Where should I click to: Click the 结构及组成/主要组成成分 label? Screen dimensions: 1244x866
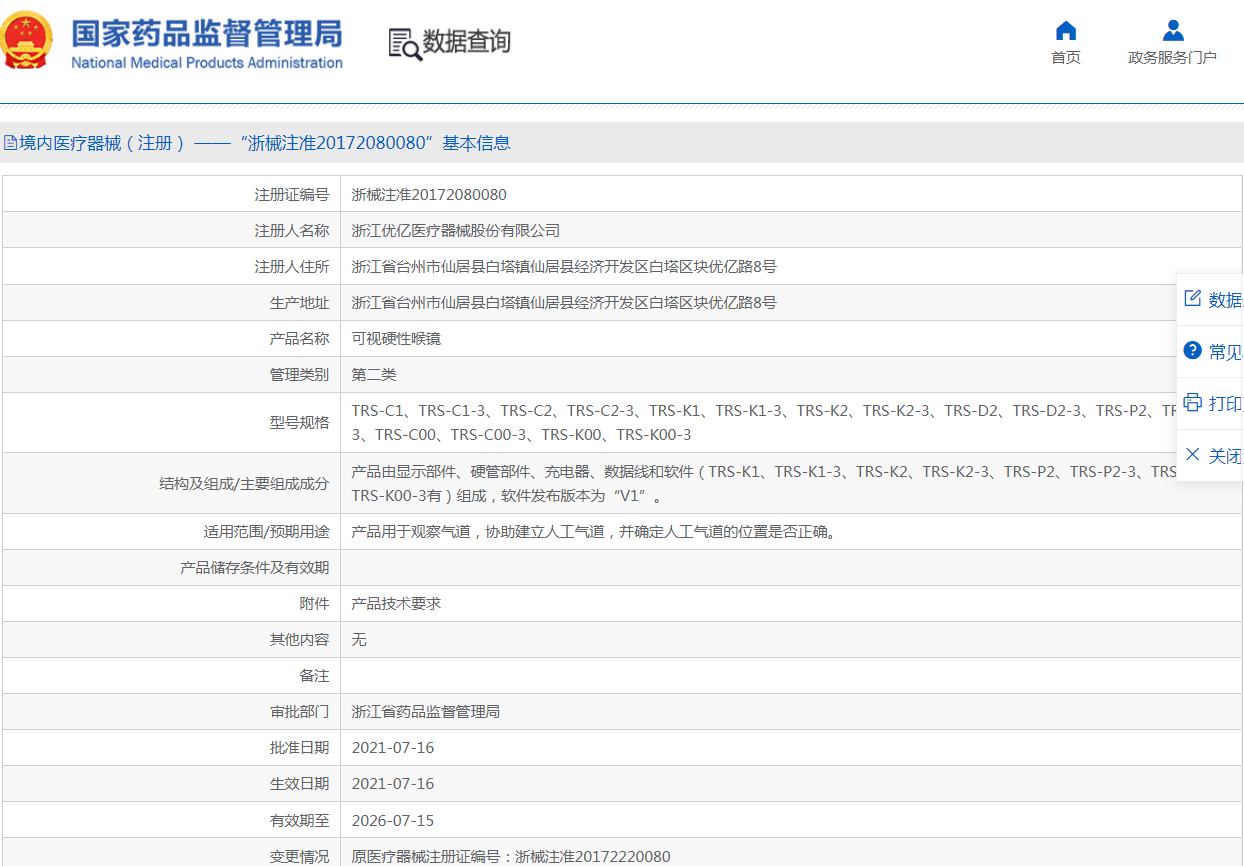click(x=244, y=483)
